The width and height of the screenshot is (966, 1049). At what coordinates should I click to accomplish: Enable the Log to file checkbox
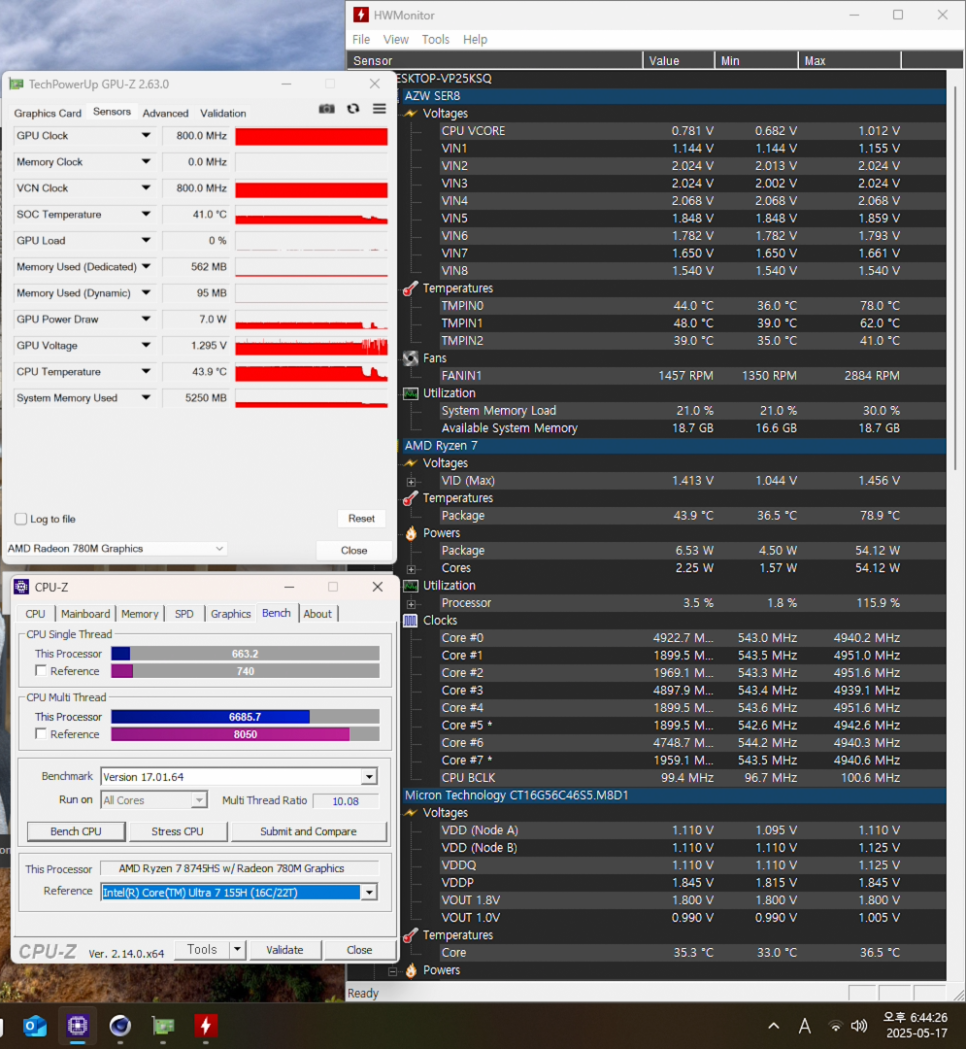[21, 519]
